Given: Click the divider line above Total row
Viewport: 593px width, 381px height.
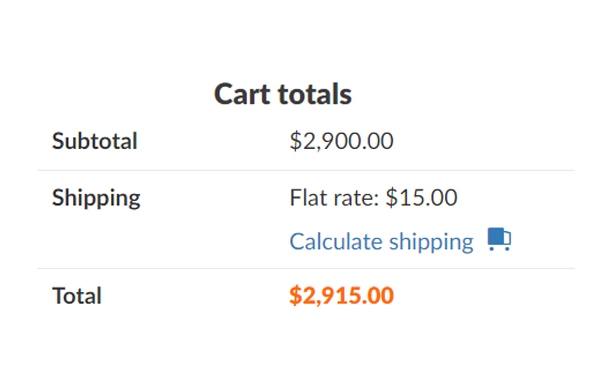Looking at the screenshot, I should (x=306, y=269).
